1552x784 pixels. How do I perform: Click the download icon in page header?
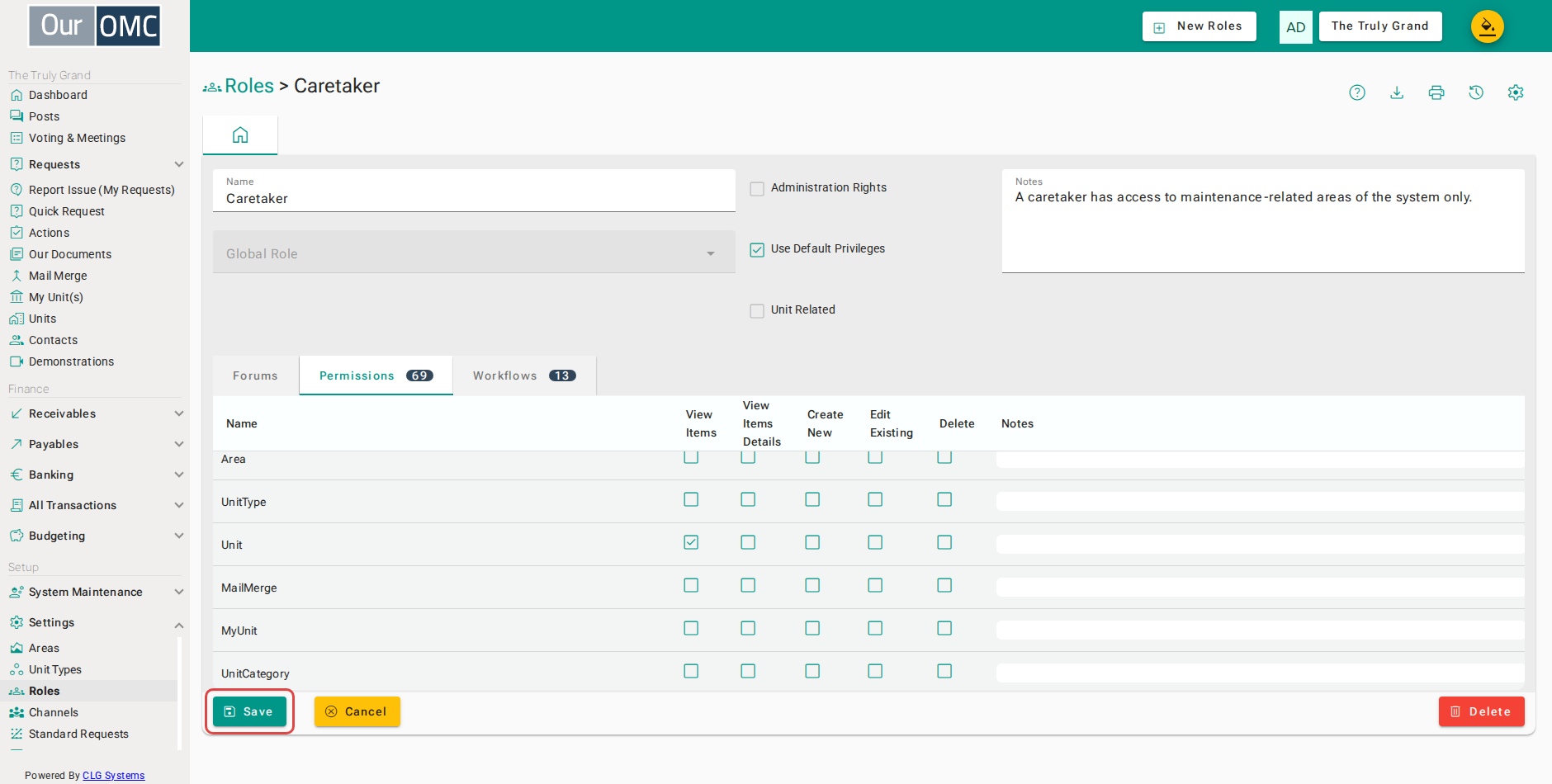coord(1397,92)
